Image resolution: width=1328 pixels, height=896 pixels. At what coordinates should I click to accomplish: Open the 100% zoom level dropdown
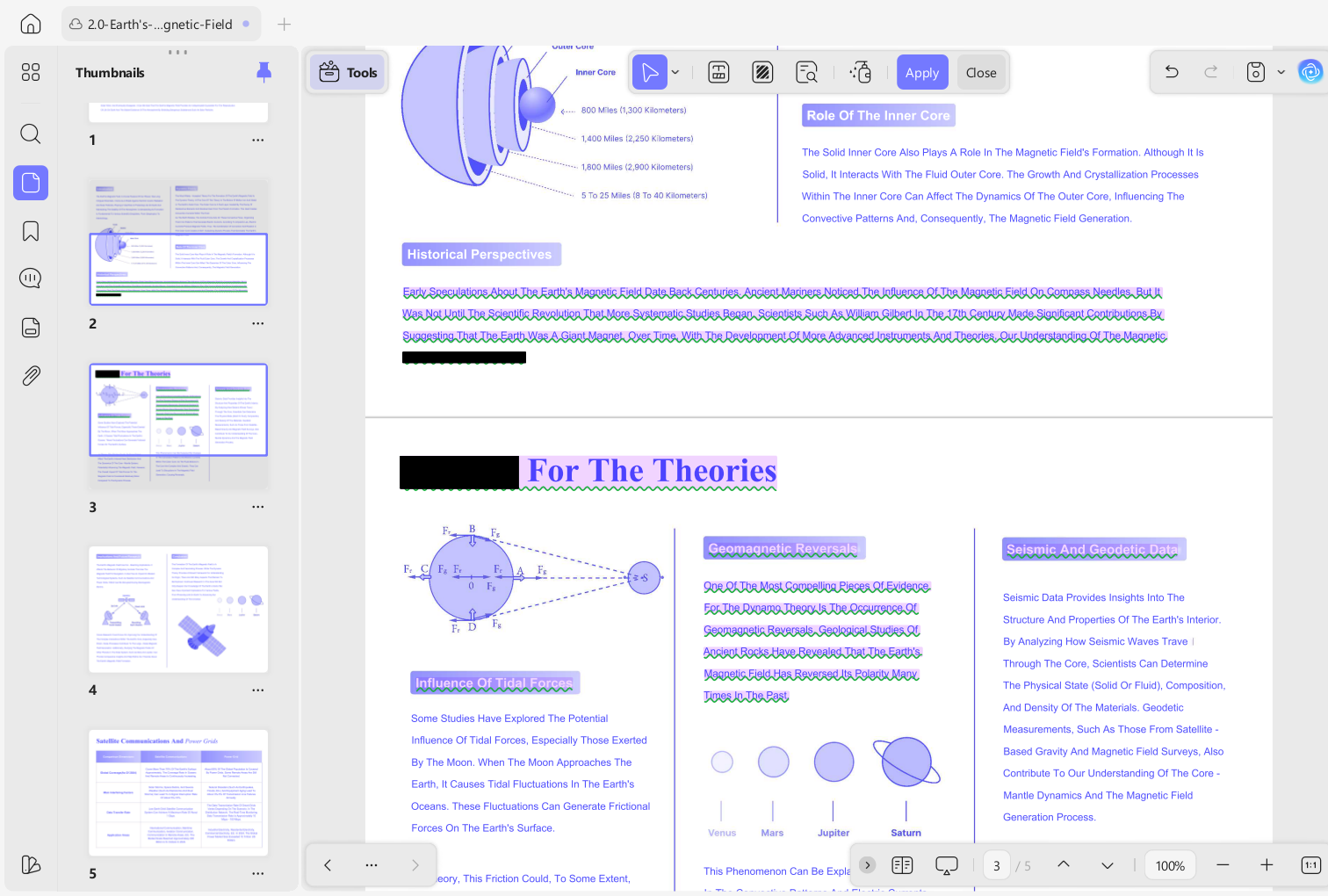(x=1170, y=865)
